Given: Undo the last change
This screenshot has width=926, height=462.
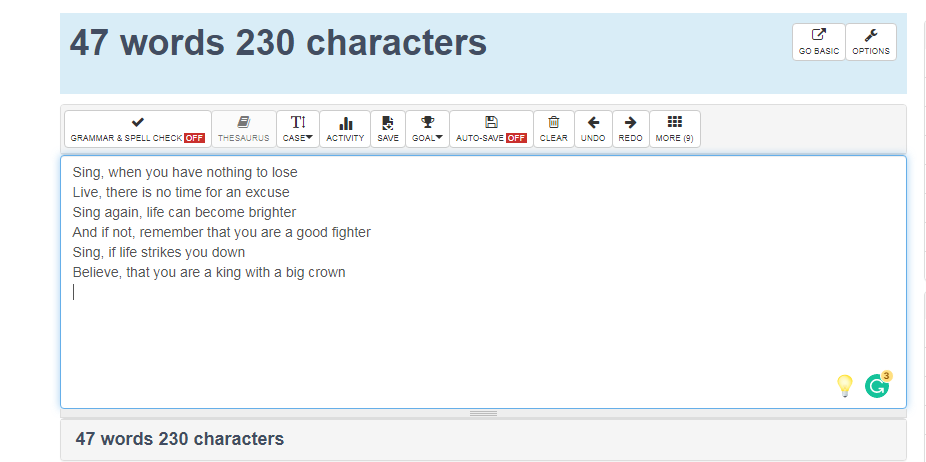Looking at the screenshot, I should 593,129.
